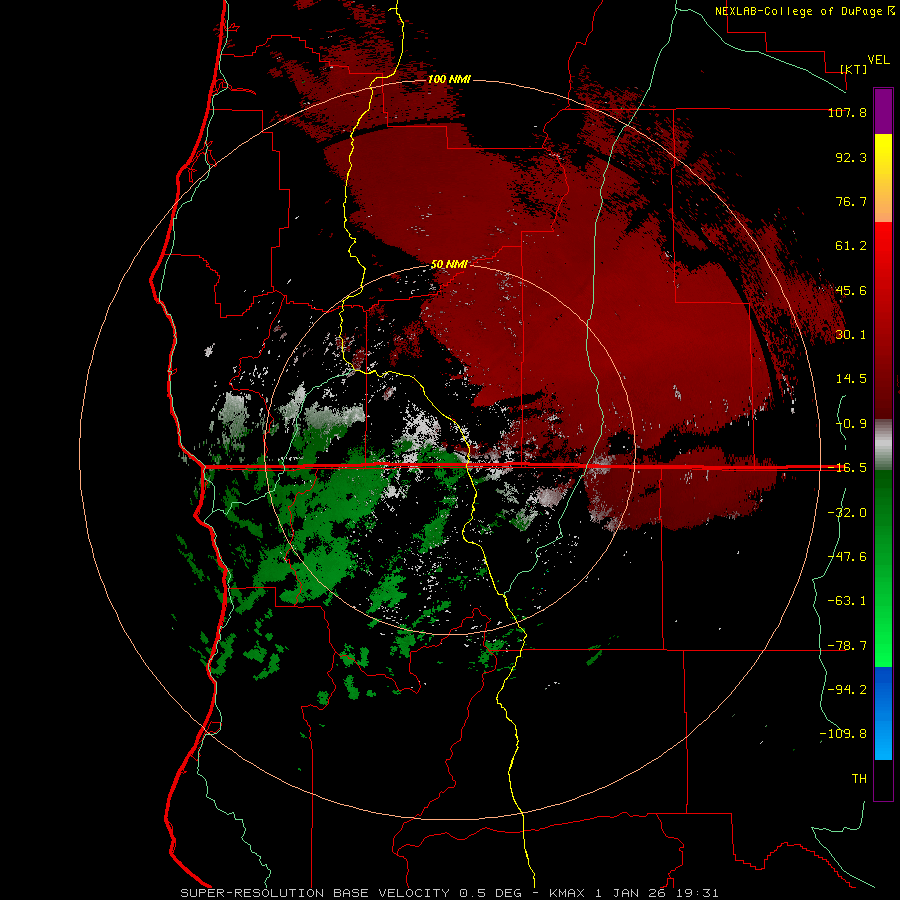Click the TH label beside the color bar

[x=859, y=778]
